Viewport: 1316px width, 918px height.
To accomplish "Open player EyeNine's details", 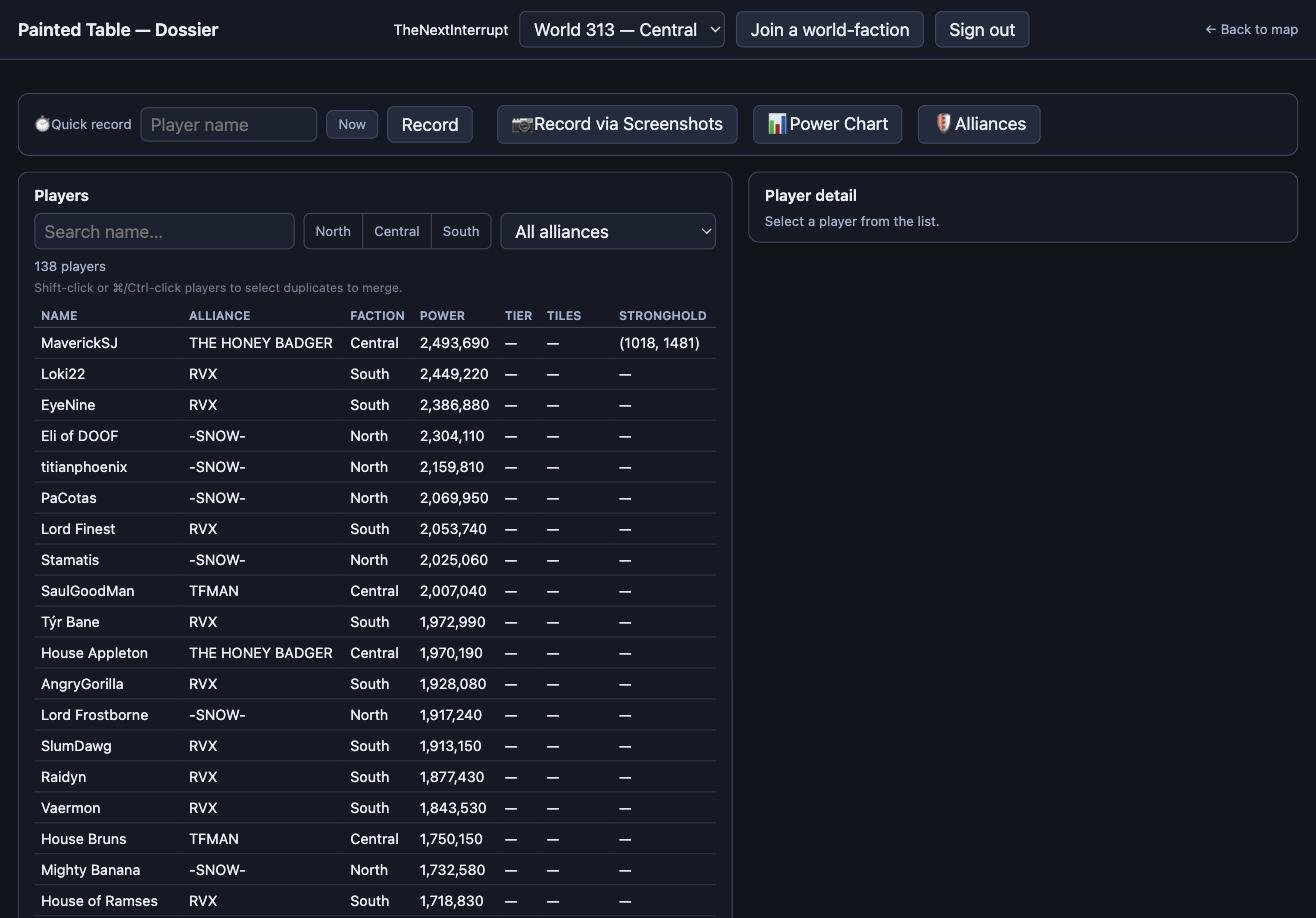I will 375,405.
